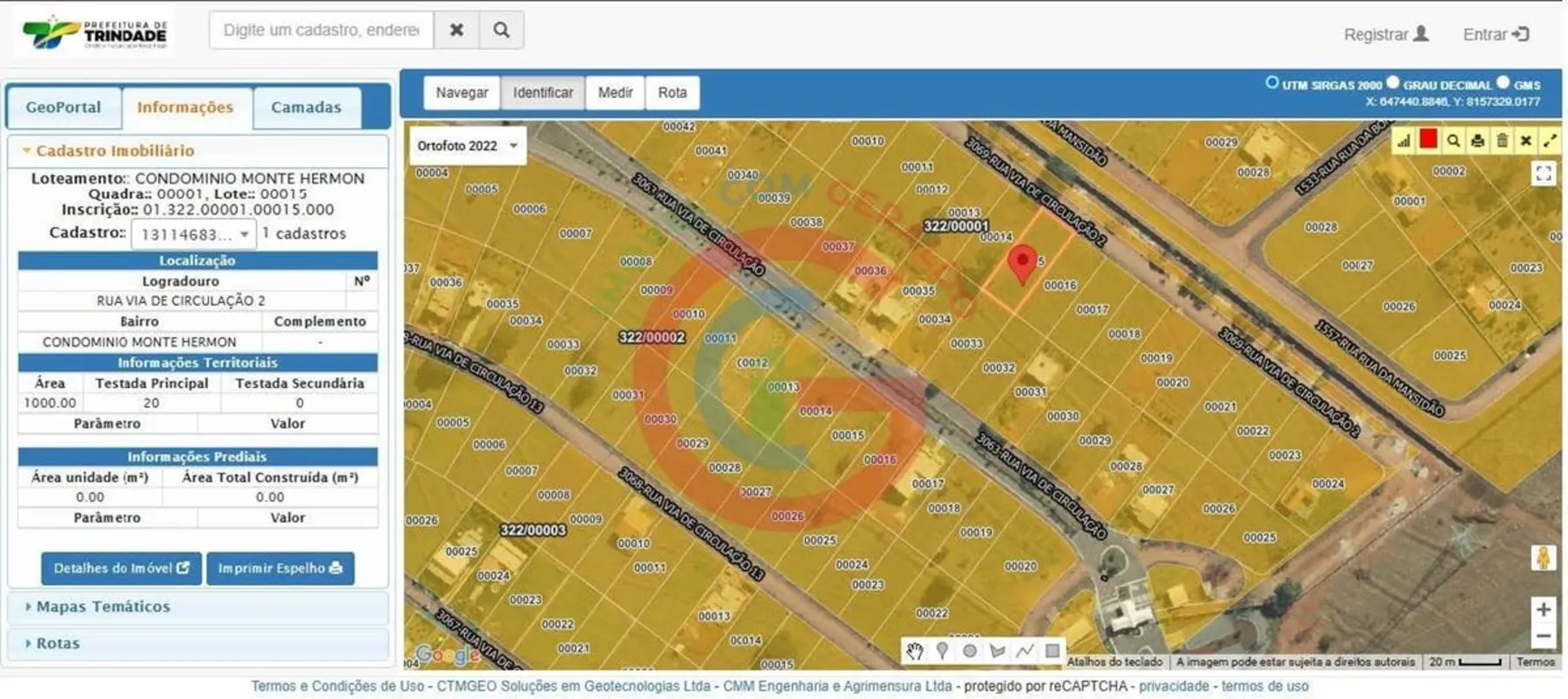Click the red location pin on the map
The image size is (1568, 699).
tap(1022, 265)
